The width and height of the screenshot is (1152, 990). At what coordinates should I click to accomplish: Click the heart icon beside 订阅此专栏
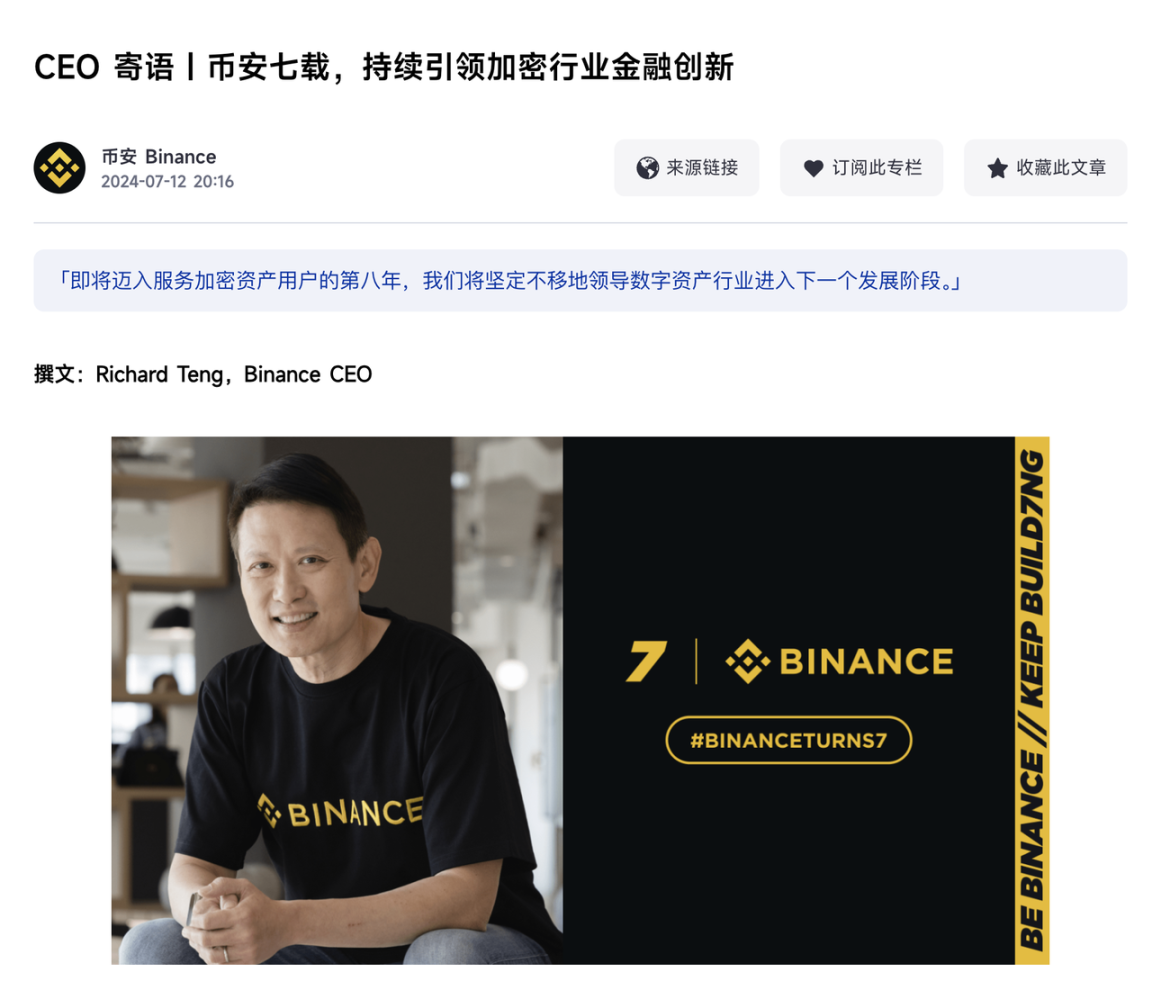[x=813, y=168]
